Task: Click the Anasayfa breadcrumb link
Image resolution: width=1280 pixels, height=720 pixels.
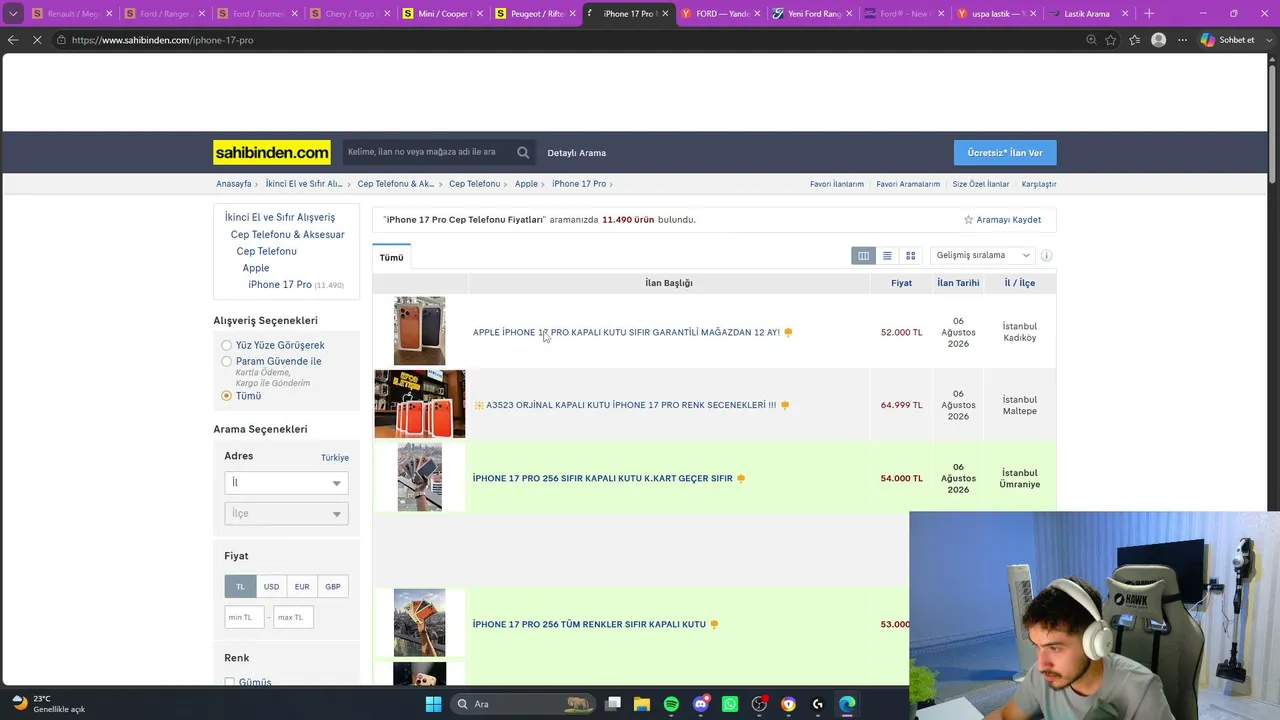Action: point(234,184)
